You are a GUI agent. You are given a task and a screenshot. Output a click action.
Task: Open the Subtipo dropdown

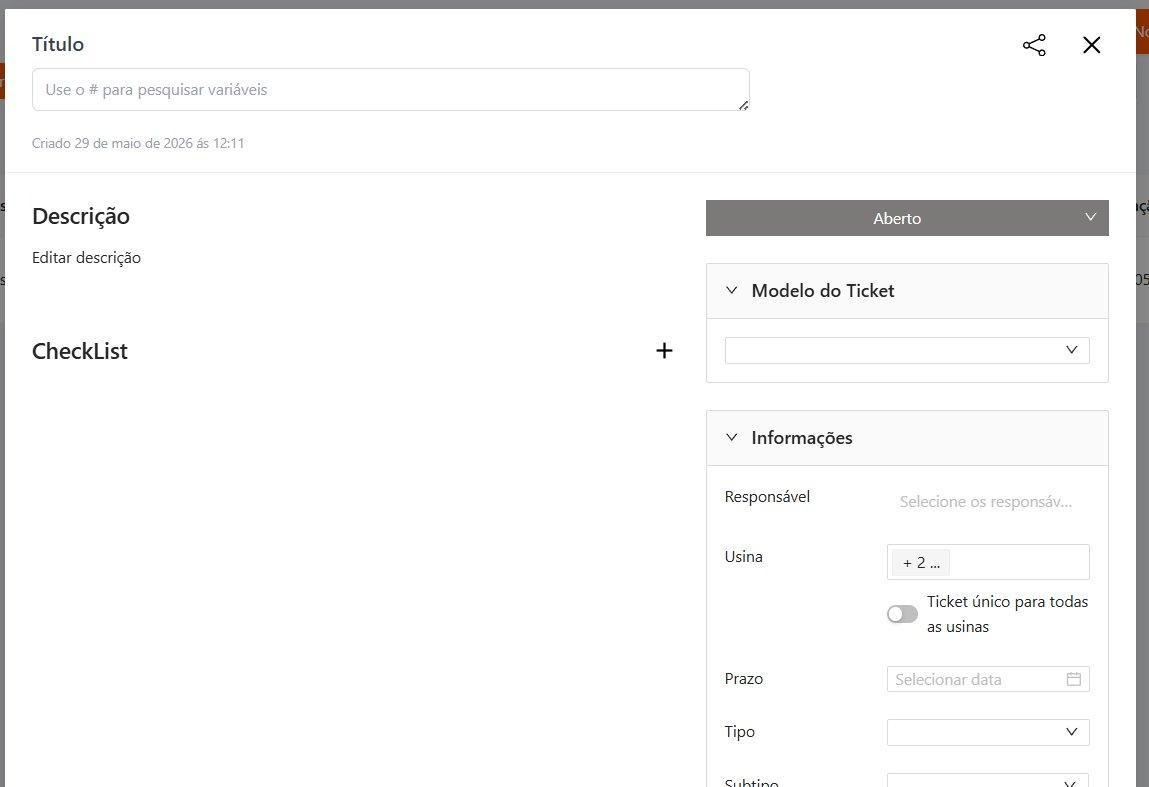coord(988,781)
